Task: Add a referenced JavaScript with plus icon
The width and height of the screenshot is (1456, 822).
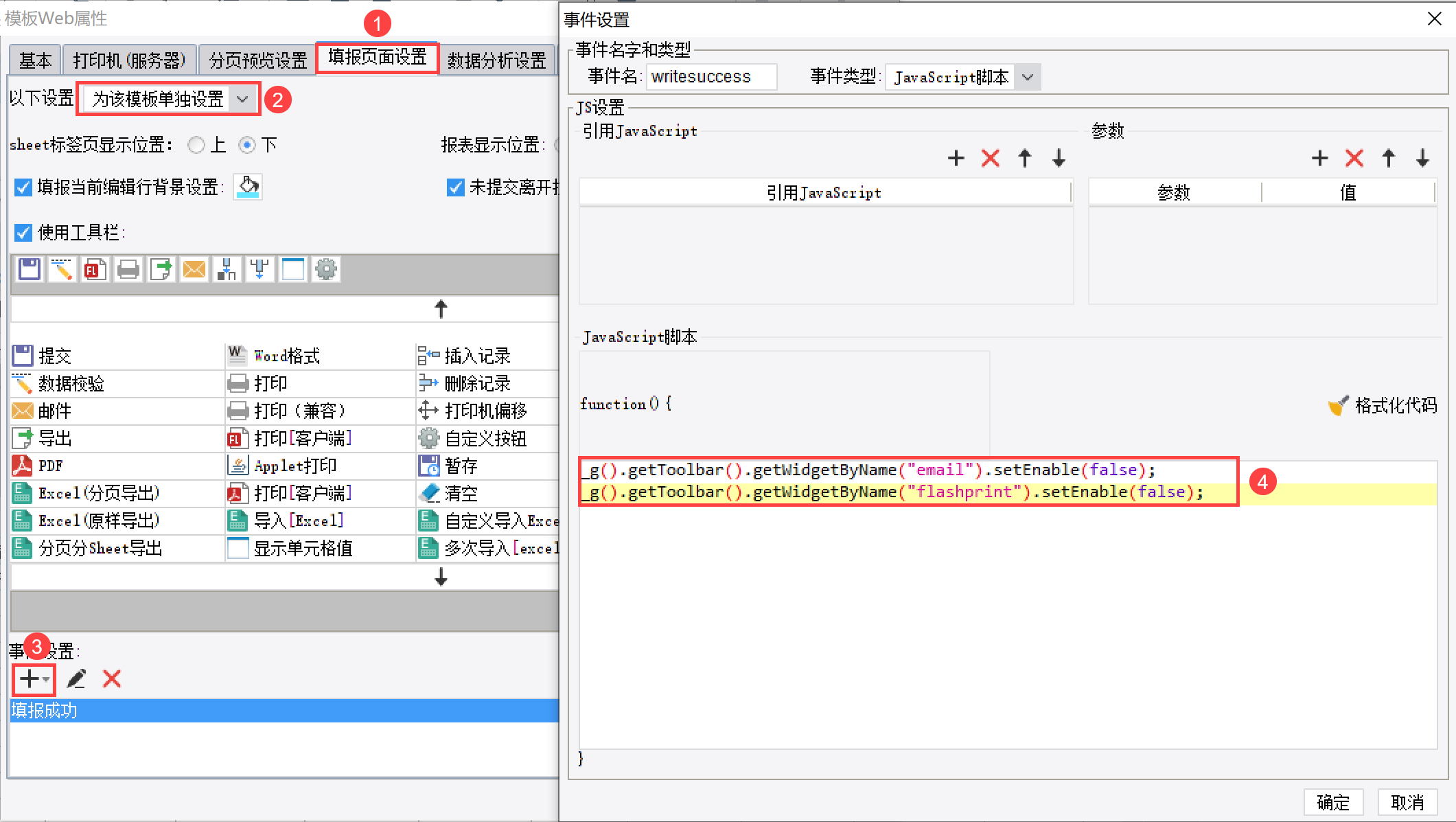Action: coord(956,159)
